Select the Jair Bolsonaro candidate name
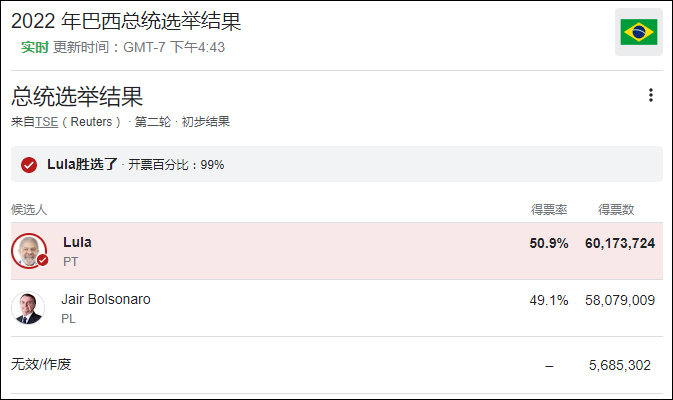Screen dimensions: 673x400 click(106, 299)
